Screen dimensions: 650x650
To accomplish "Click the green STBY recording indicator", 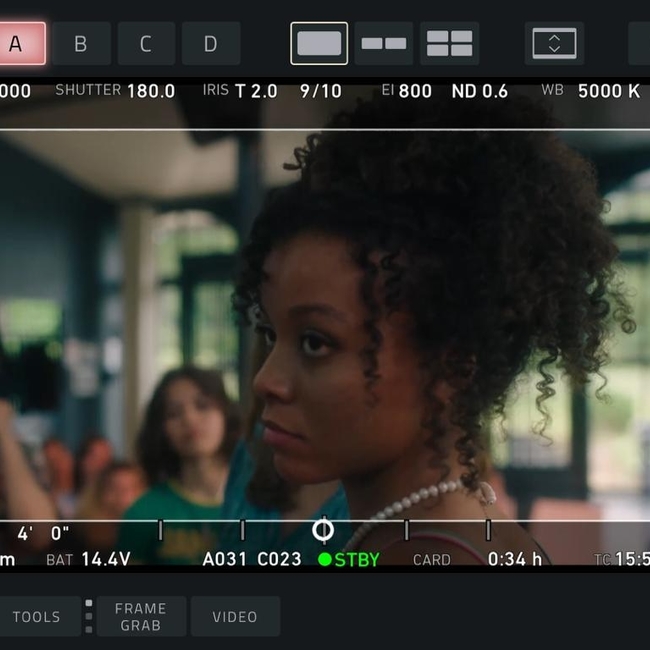I will tap(349, 560).
